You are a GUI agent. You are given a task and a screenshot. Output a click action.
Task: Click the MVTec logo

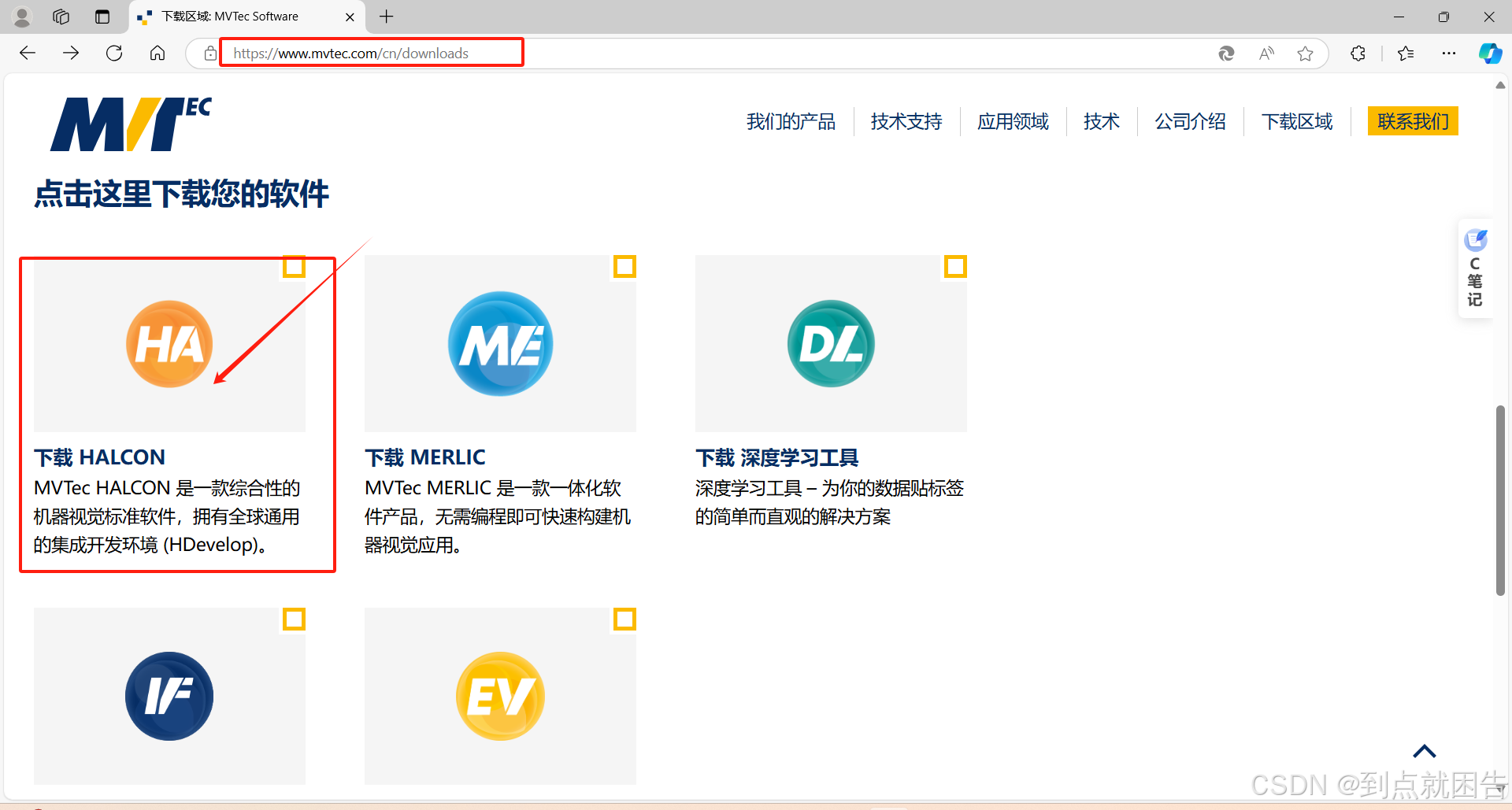tap(131, 122)
